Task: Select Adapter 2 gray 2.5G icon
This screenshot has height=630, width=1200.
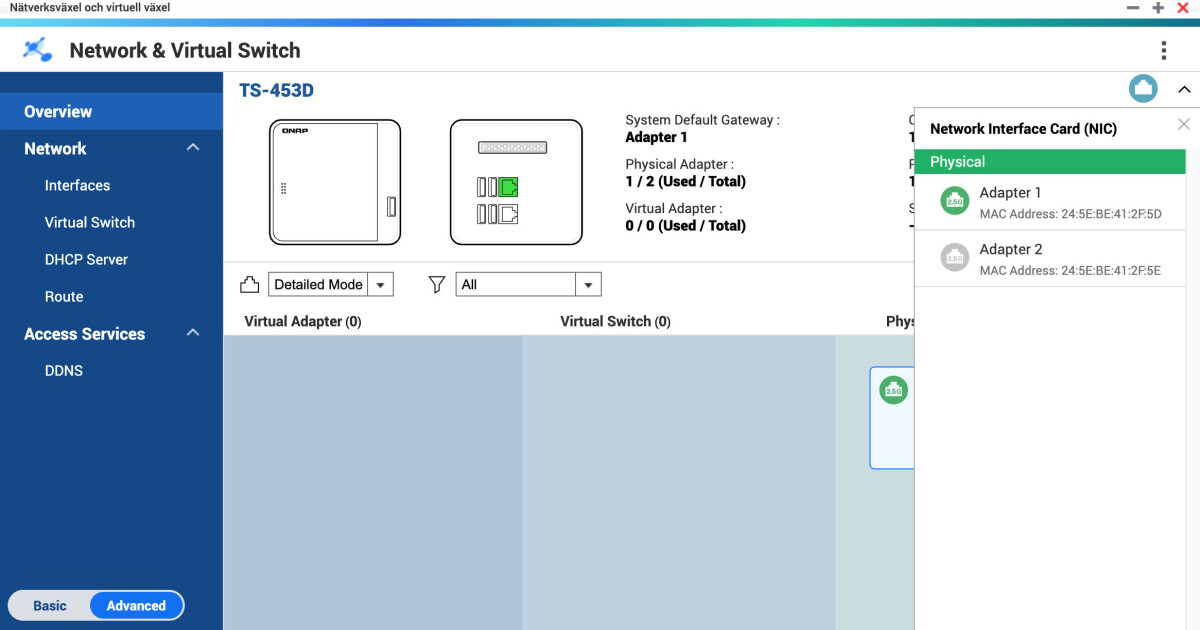Action: [x=955, y=258]
